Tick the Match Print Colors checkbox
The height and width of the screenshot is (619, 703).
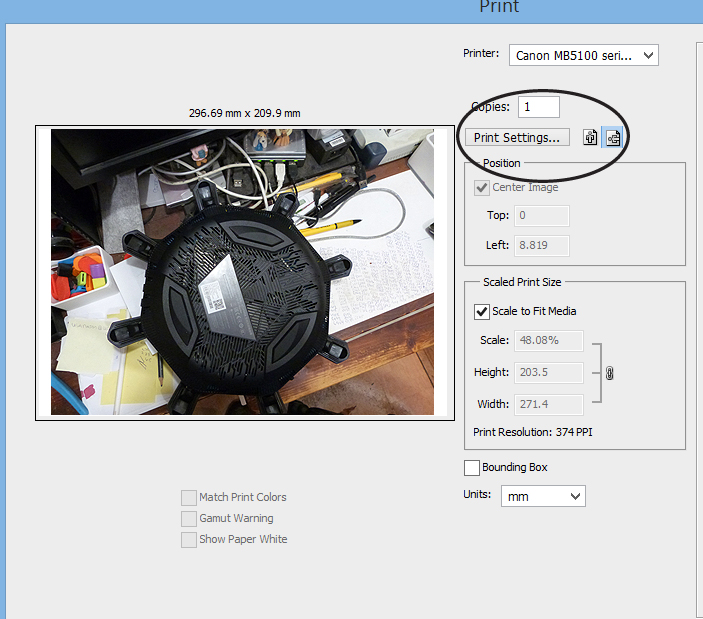click(189, 497)
